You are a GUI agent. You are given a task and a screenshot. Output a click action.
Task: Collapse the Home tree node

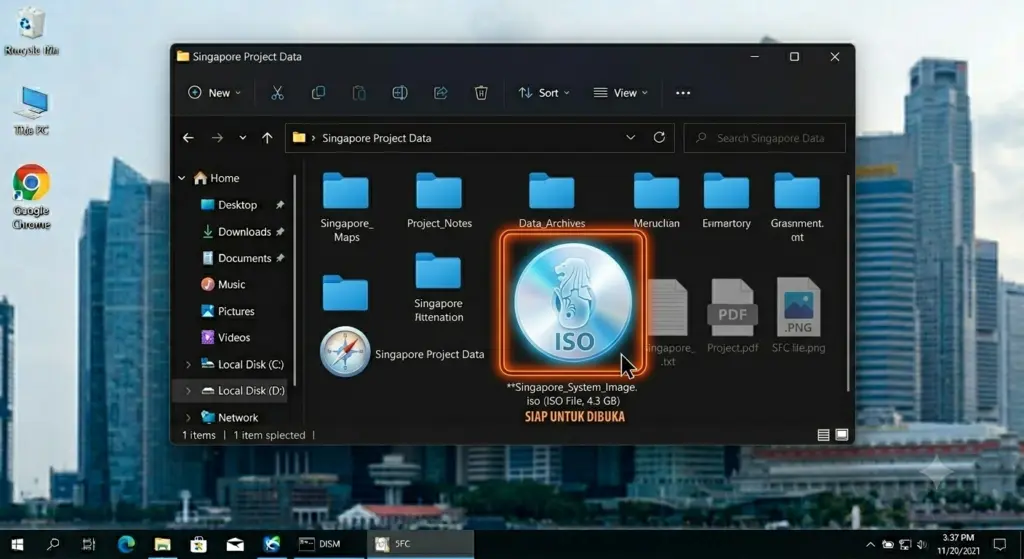(182, 178)
